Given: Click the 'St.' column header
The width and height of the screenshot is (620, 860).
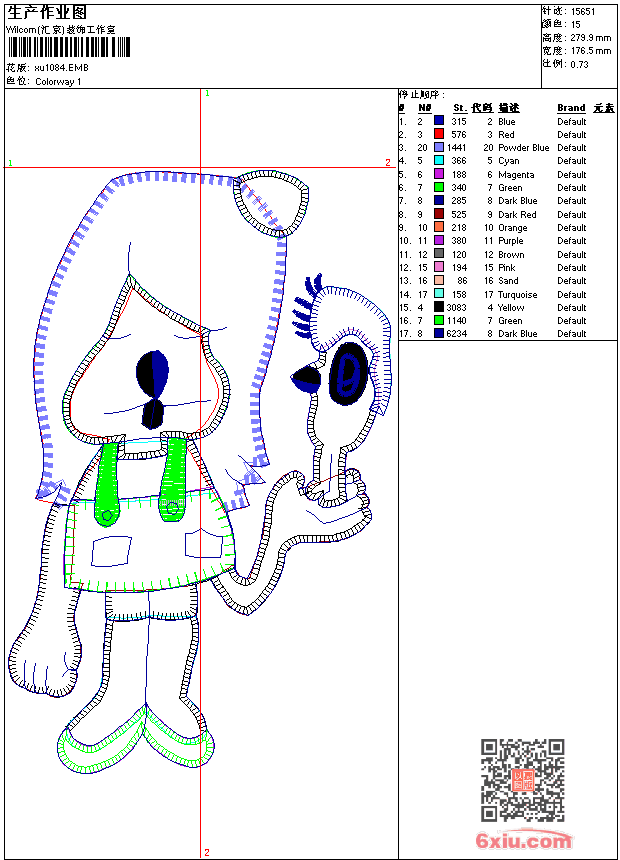Looking at the screenshot, I should 460,108.
